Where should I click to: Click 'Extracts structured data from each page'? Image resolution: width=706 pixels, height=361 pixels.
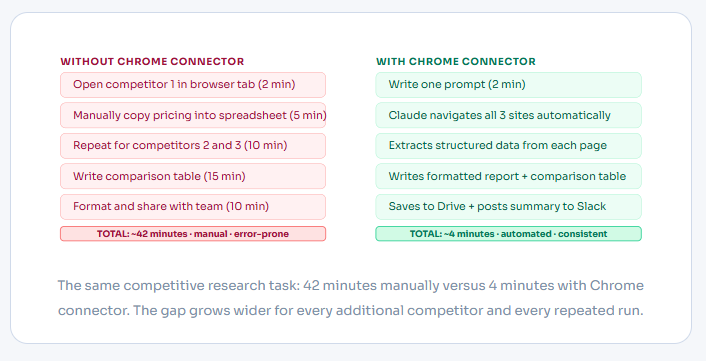[508, 146]
